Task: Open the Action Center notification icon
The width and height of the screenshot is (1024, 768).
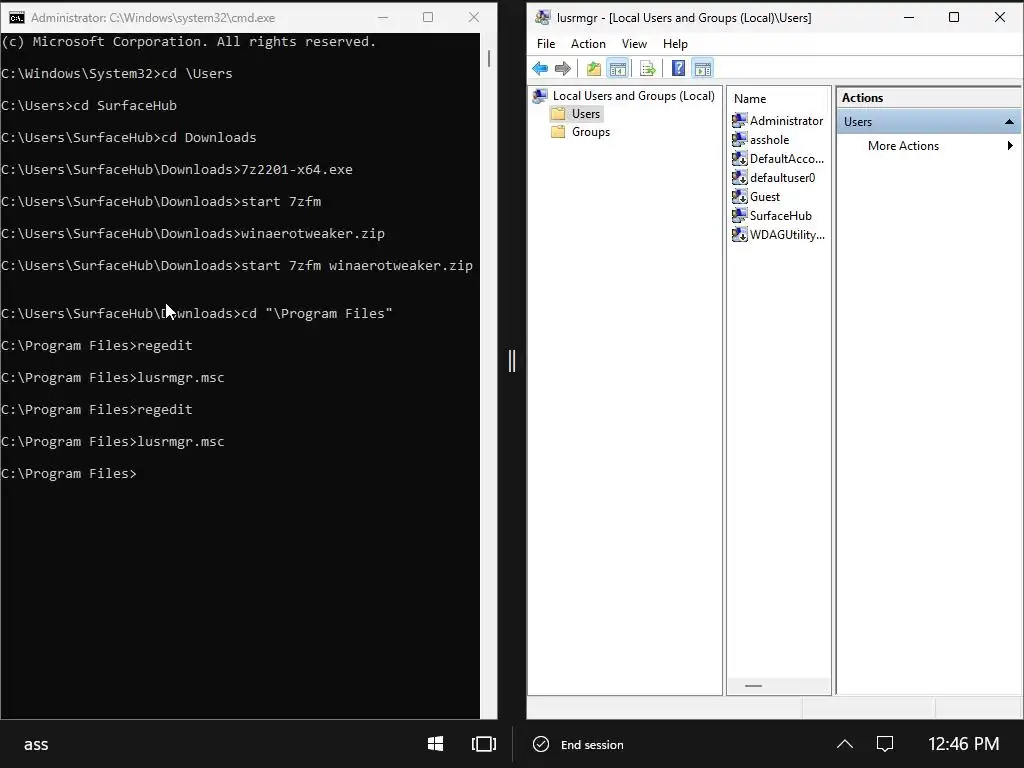Action: pos(885,744)
